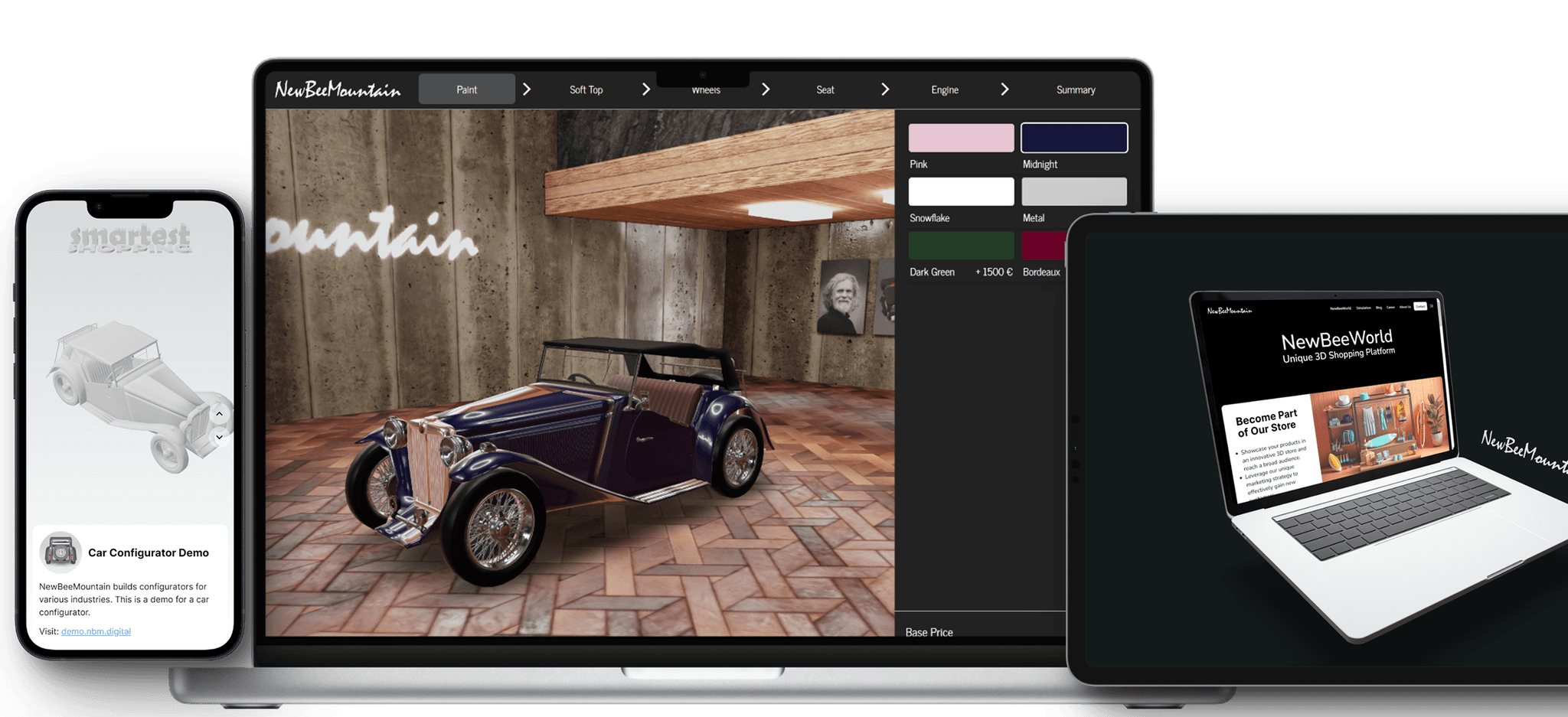Open the Paint step tab
1568x717 pixels.
coord(466,90)
